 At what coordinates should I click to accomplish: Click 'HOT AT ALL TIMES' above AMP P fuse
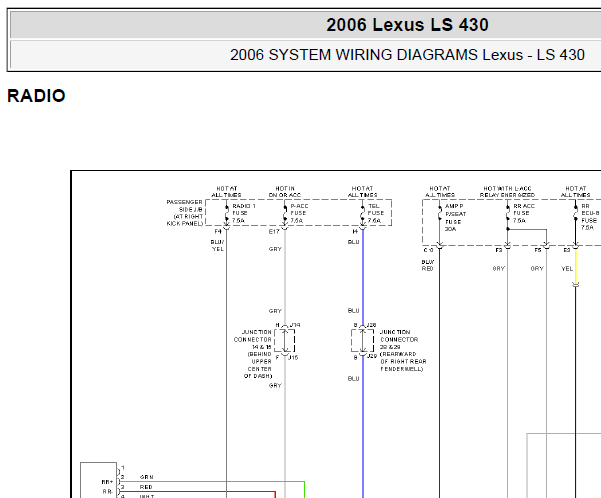tap(440, 192)
